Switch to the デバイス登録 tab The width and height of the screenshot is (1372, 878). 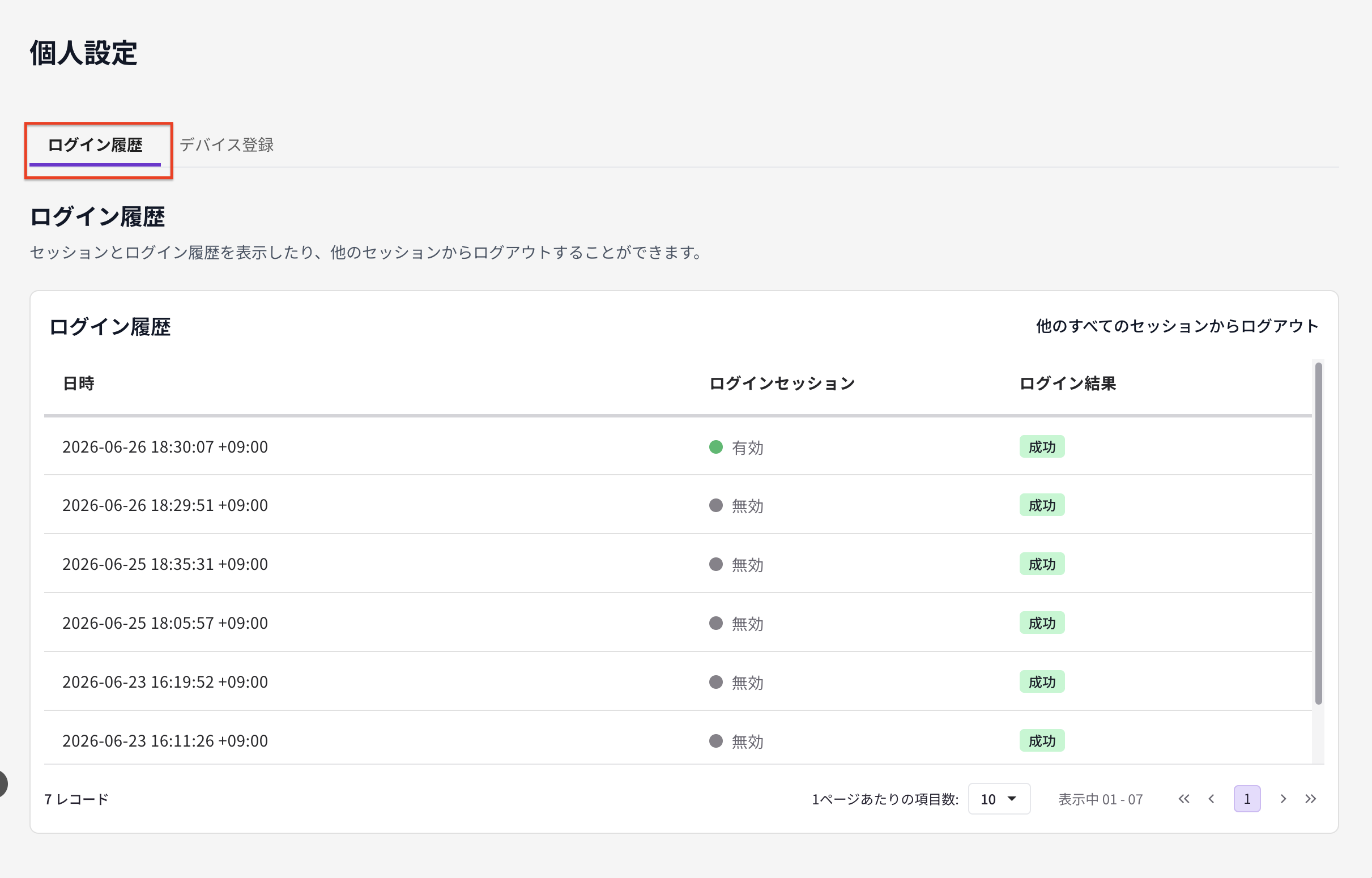tap(226, 146)
